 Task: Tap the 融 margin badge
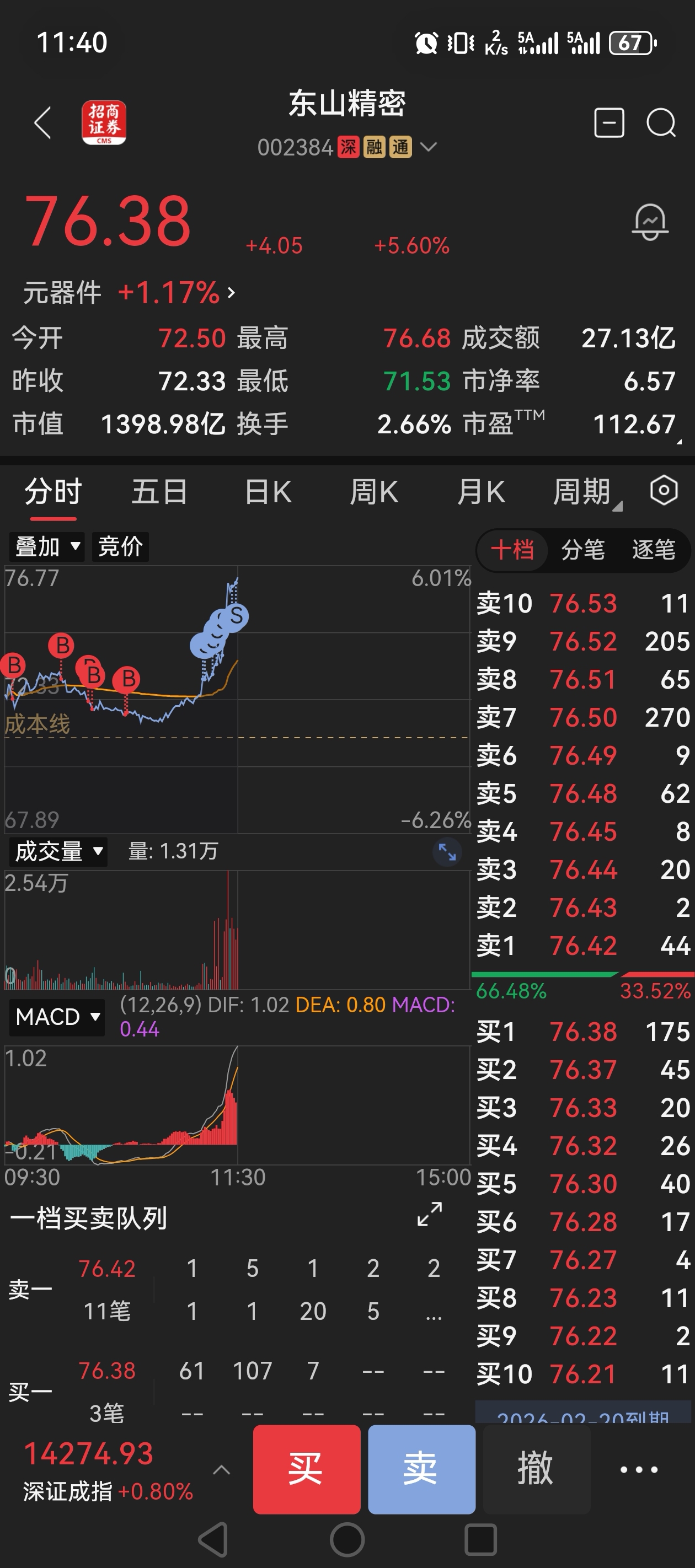coord(374,147)
